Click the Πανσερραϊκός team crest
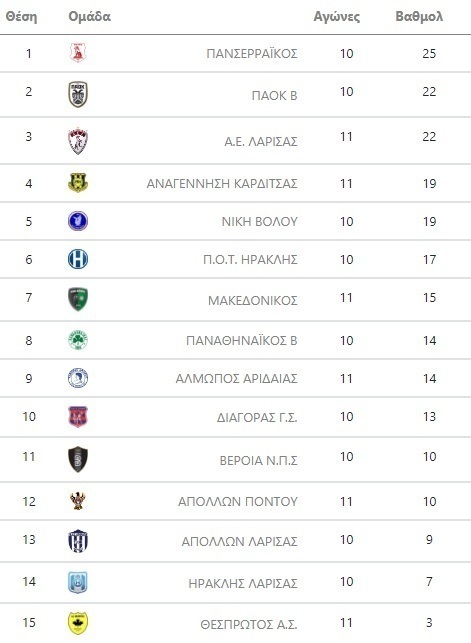 coord(77,53)
